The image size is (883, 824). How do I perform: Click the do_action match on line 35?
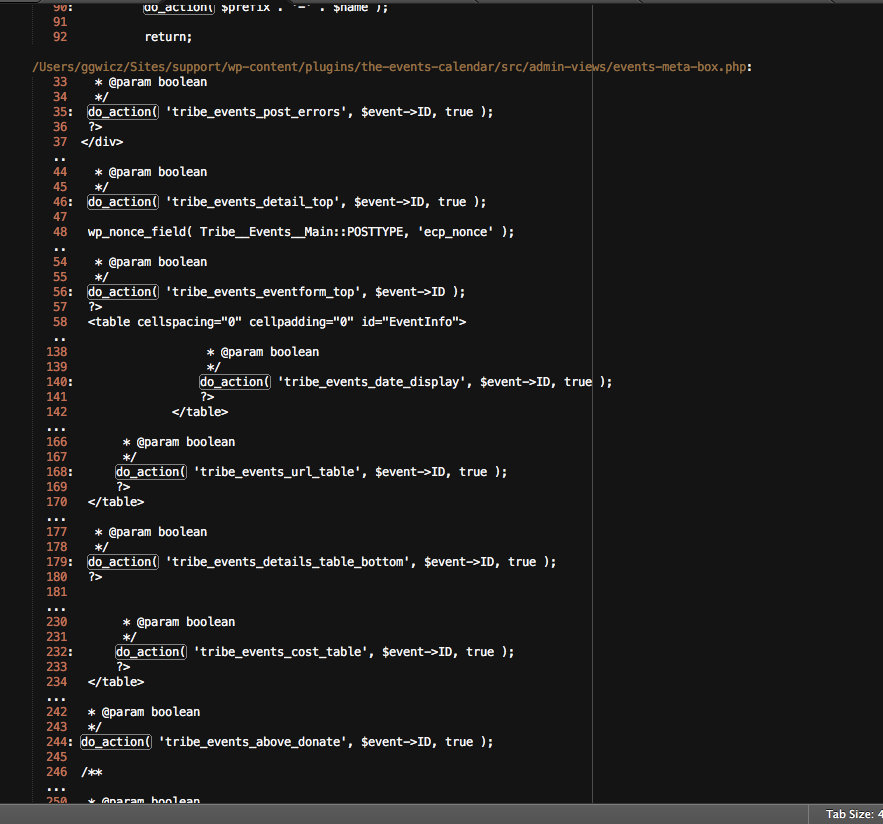[x=122, y=112]
